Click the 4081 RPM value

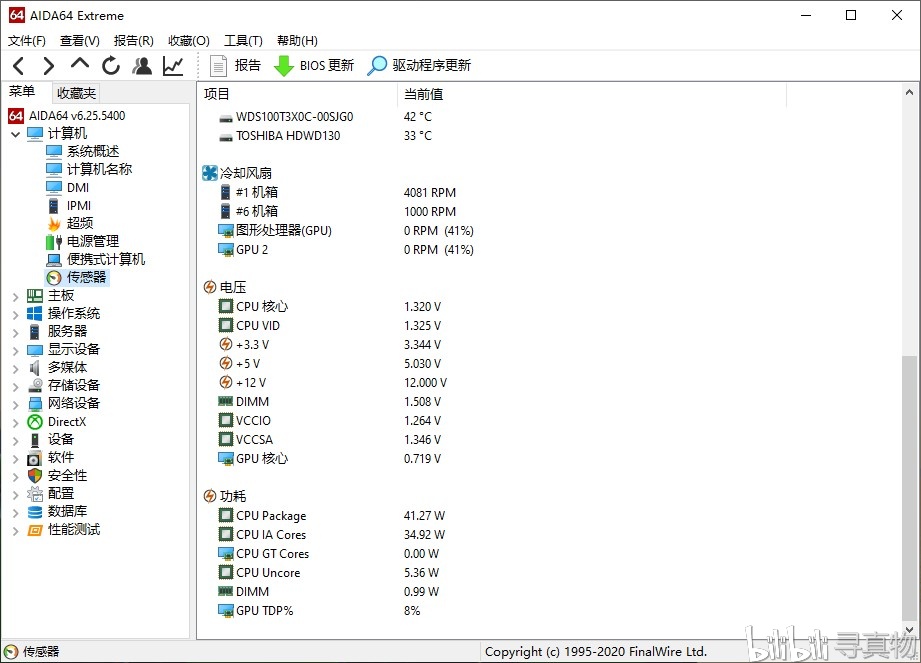pos(429,193)
